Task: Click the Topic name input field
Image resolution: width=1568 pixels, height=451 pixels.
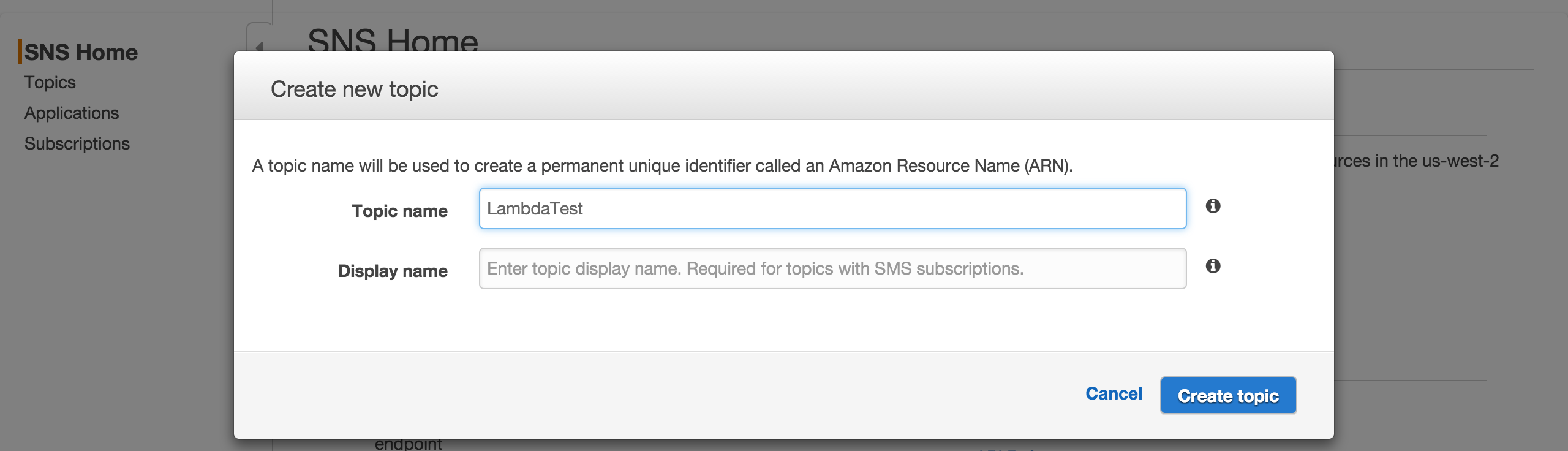Action: point(832,208)
